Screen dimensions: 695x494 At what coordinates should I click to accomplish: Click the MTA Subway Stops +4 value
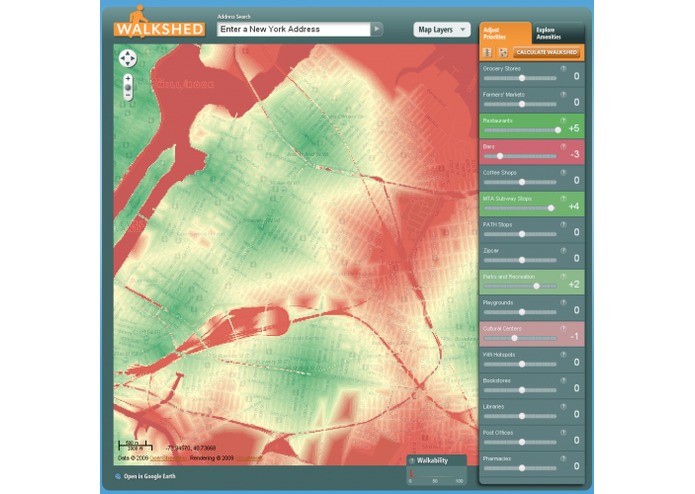click(x=574, y=206)
